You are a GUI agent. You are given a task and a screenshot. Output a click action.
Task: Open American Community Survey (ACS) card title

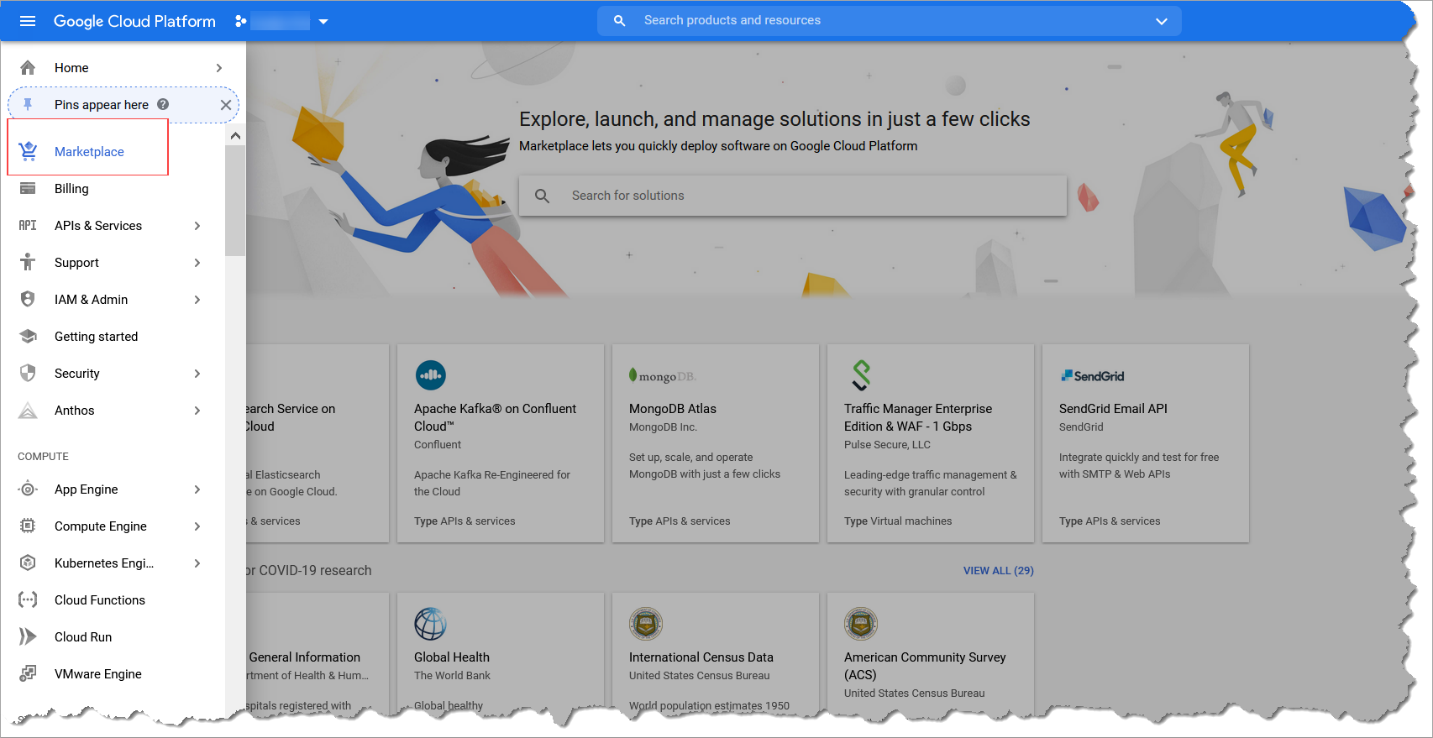[x=925, y=667]
